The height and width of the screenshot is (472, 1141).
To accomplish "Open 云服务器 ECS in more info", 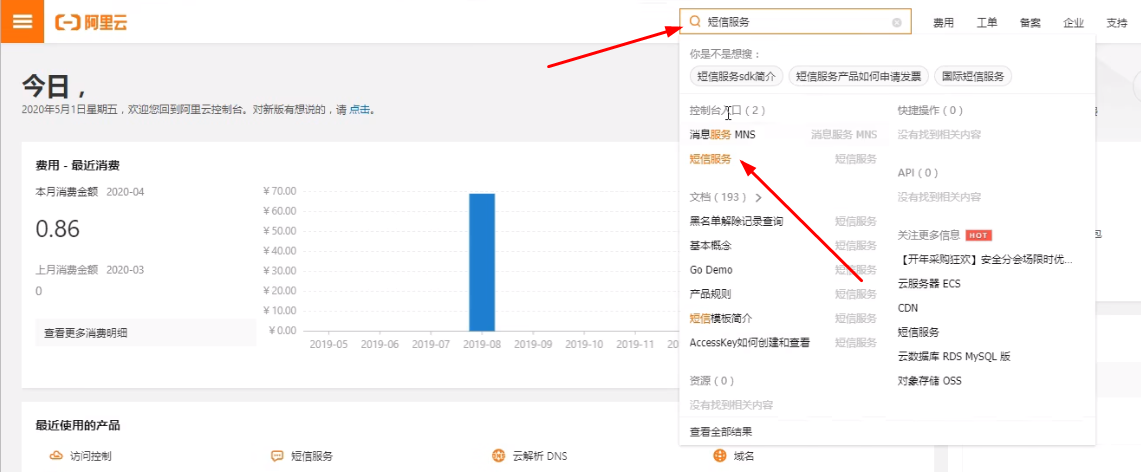I will [929, 284].
